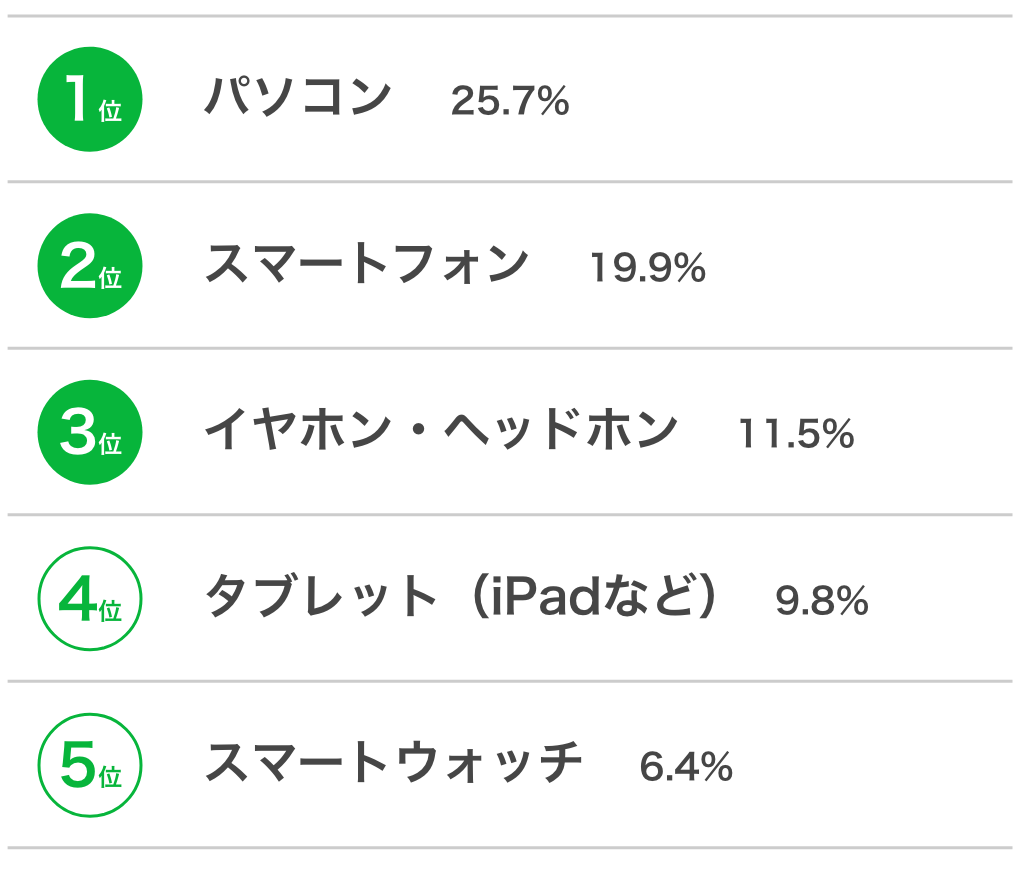1020x882 pixels.
Task: Click the green 1位 rank badge
Action: (90, 99)
